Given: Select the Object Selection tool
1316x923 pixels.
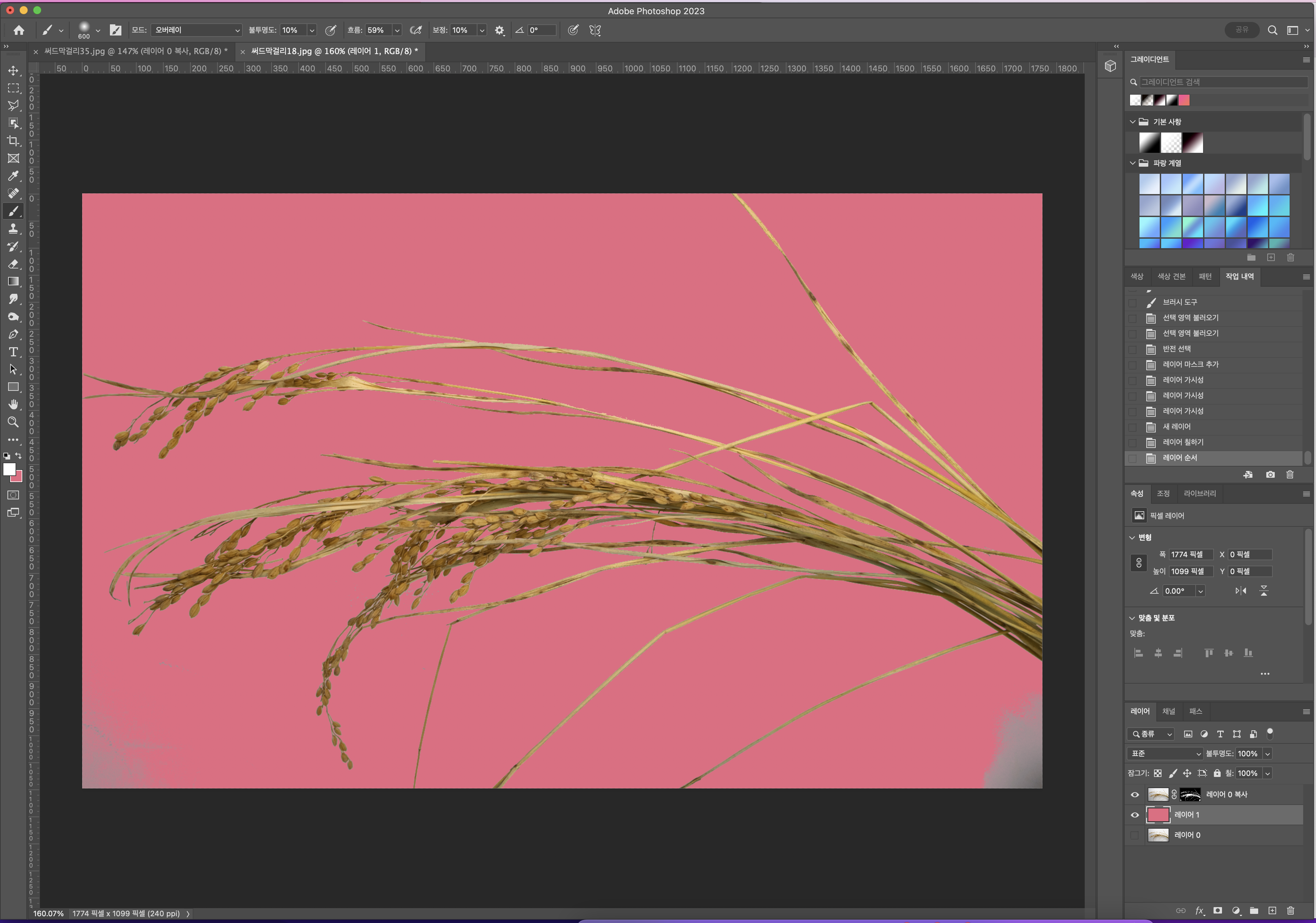Looking at the screenshot, I should point(13,123).
